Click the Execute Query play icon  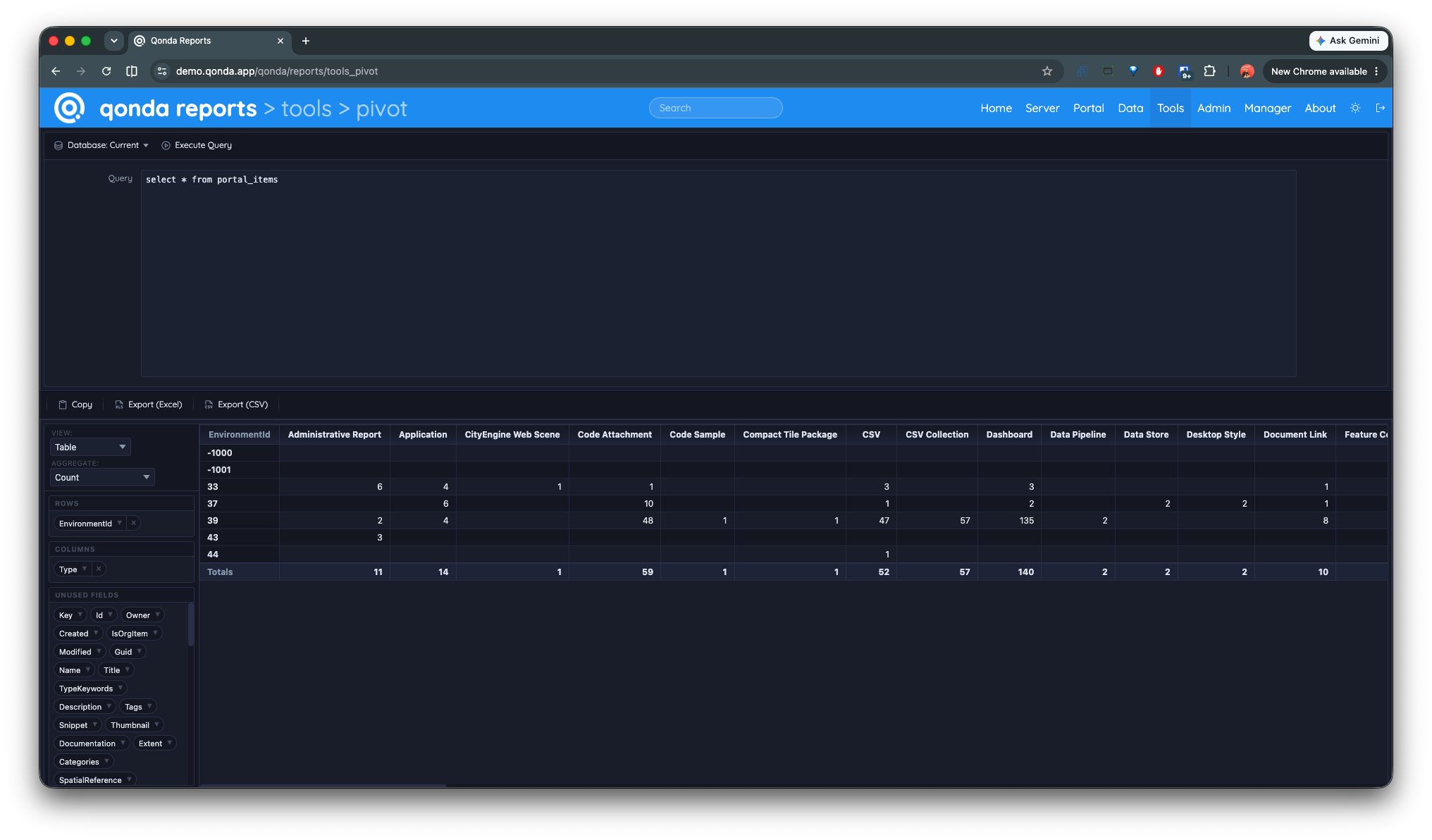(166, 145)
